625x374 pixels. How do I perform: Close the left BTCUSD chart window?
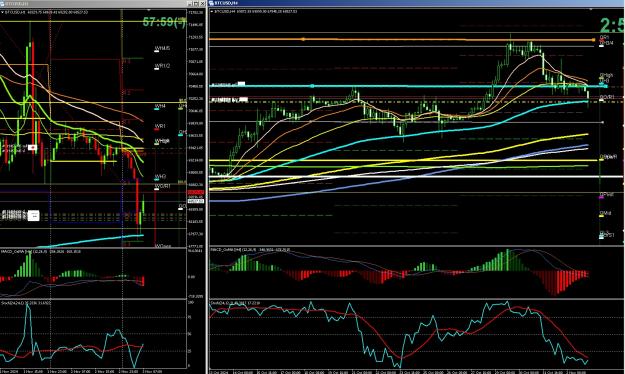[202, 3]
